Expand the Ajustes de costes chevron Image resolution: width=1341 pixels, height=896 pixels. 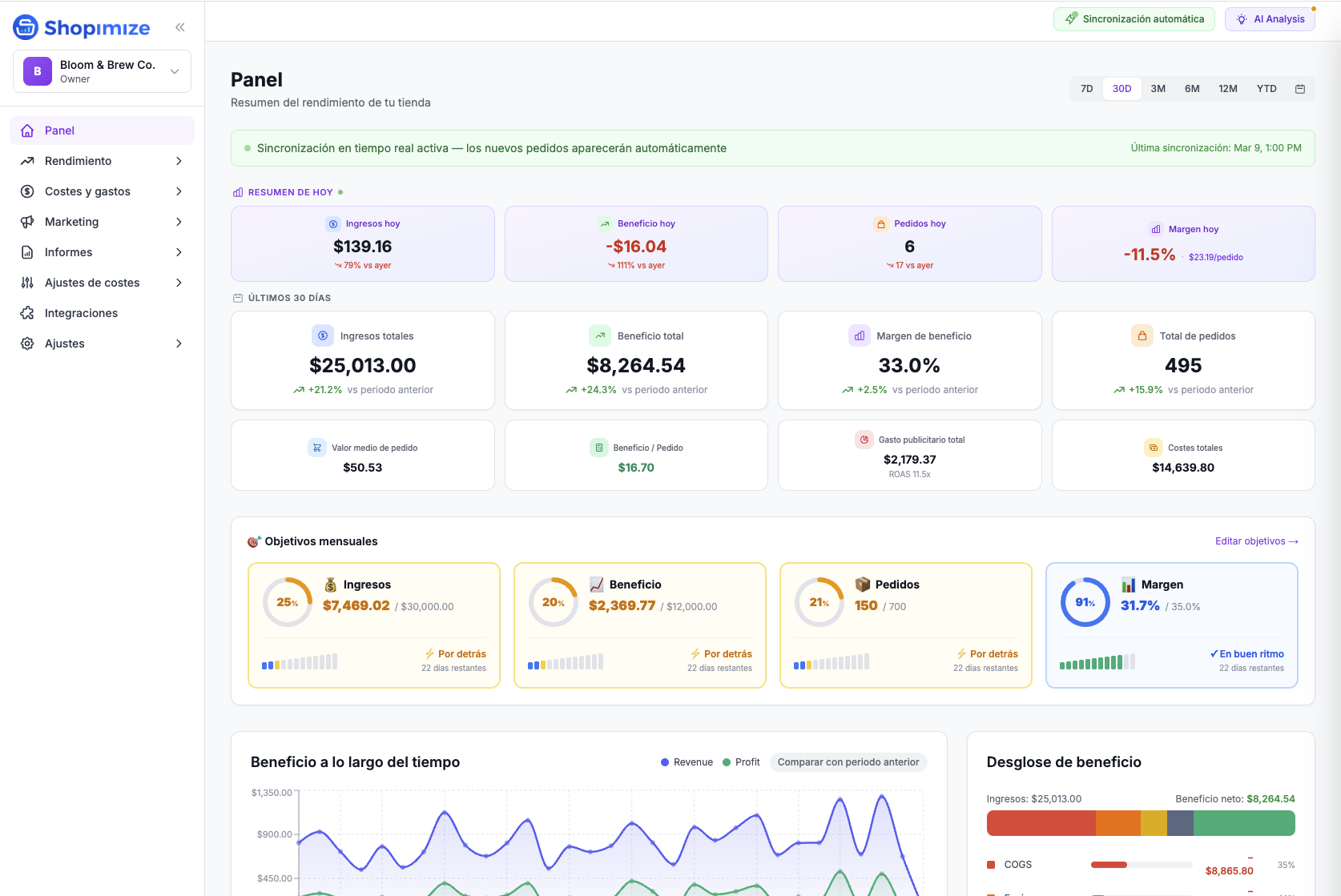(179, 283)
